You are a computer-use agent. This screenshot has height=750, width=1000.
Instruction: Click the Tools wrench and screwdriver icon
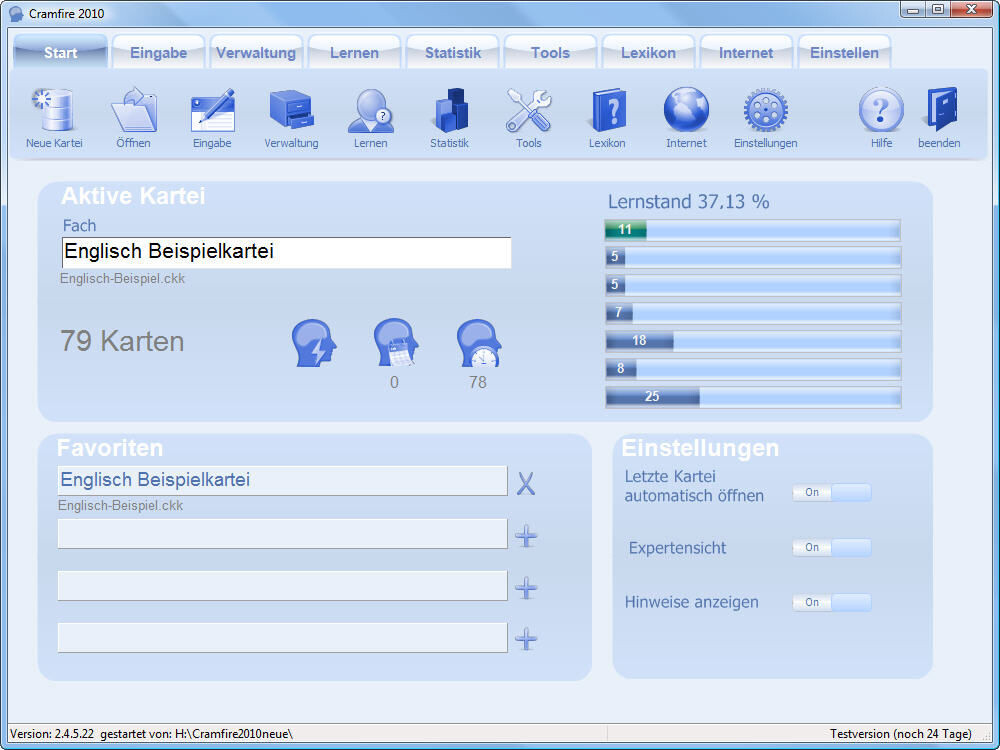click(x=529, y=110)
